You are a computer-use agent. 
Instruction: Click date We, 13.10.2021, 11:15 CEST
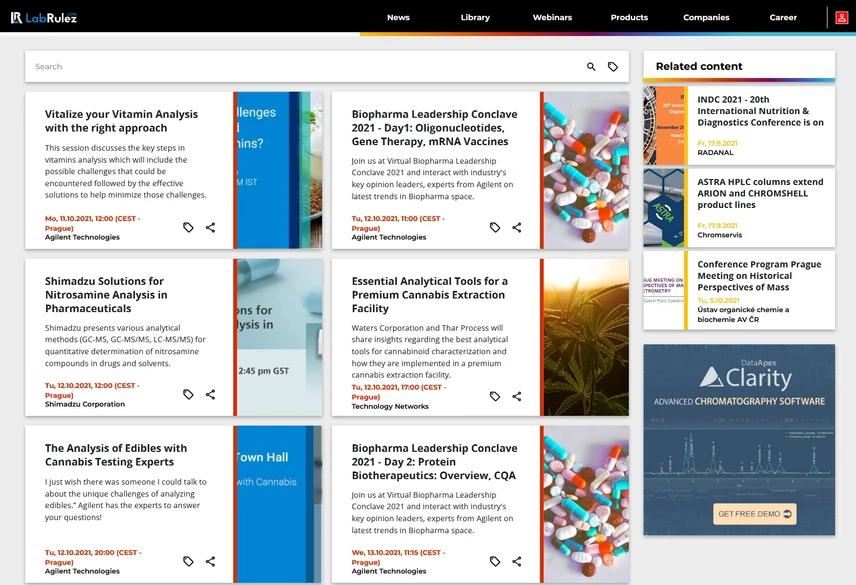tap(399, 557)
